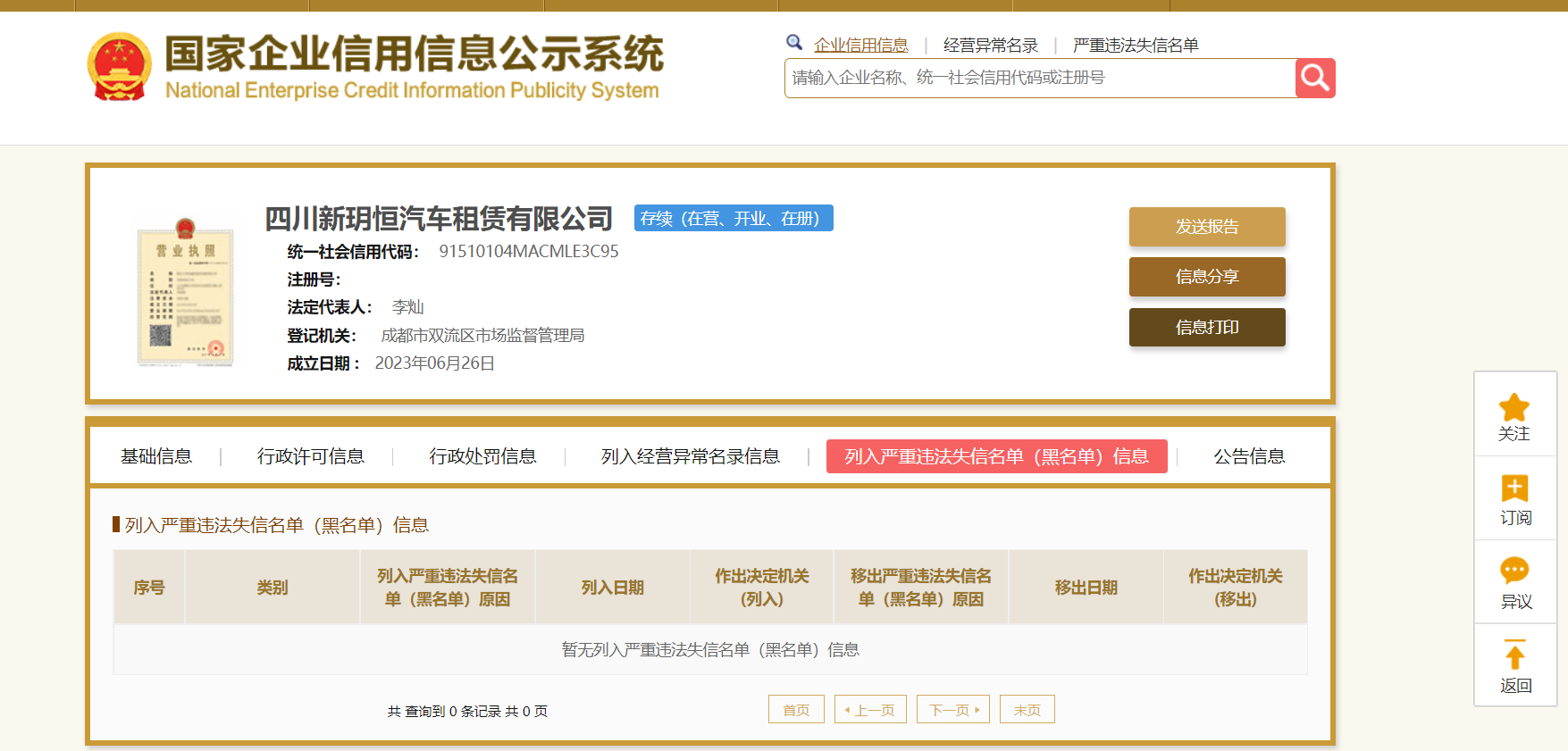Click the 关注 star icon
1568x751 pixels.
tap(1514, 407)
